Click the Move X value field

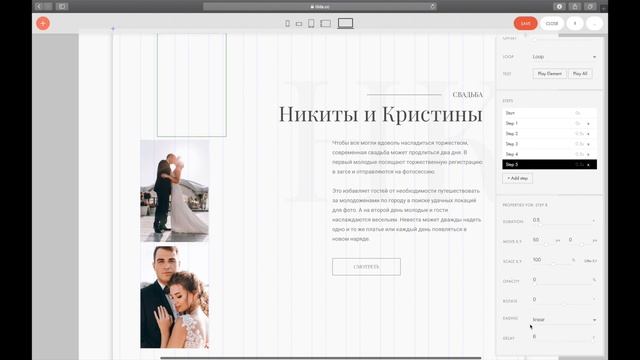(x=543, y=240)
